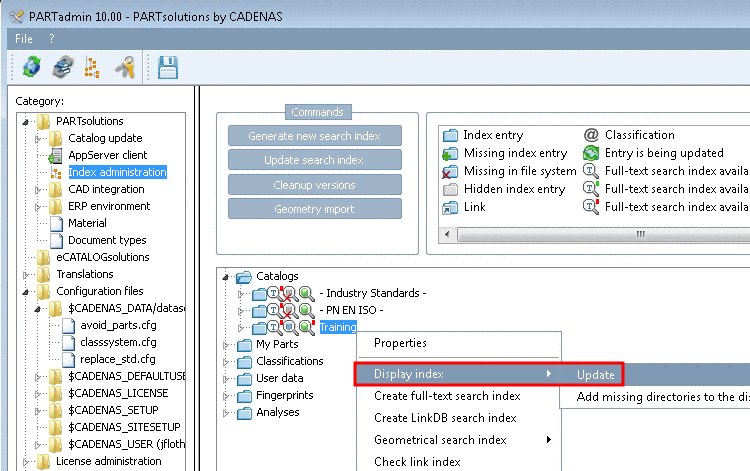Viewport: 750px width, 471px height.
Task: Click the legend horizontal scrollbar thumb
Action: (605, 234)
